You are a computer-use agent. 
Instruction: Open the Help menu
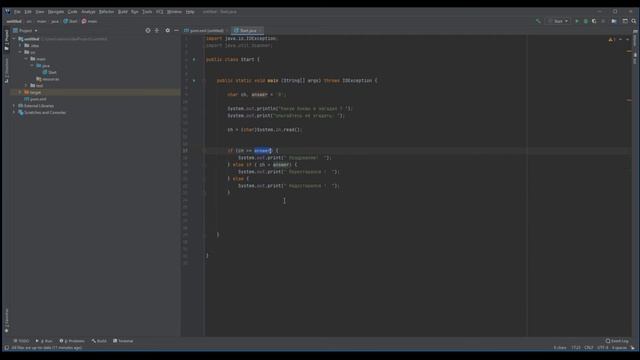coord(190,12)
